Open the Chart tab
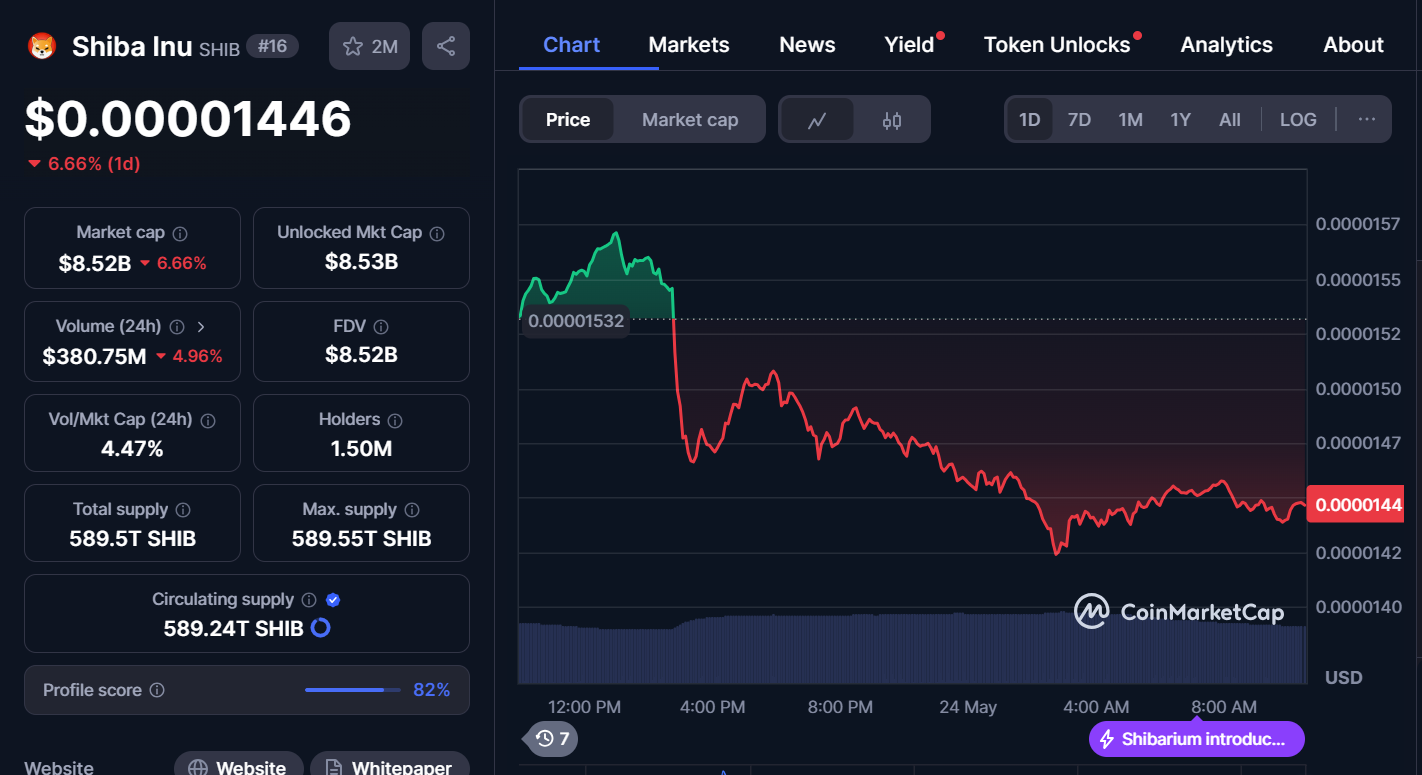This screenshot has width=1422, height=775. (x=572, y=45)
